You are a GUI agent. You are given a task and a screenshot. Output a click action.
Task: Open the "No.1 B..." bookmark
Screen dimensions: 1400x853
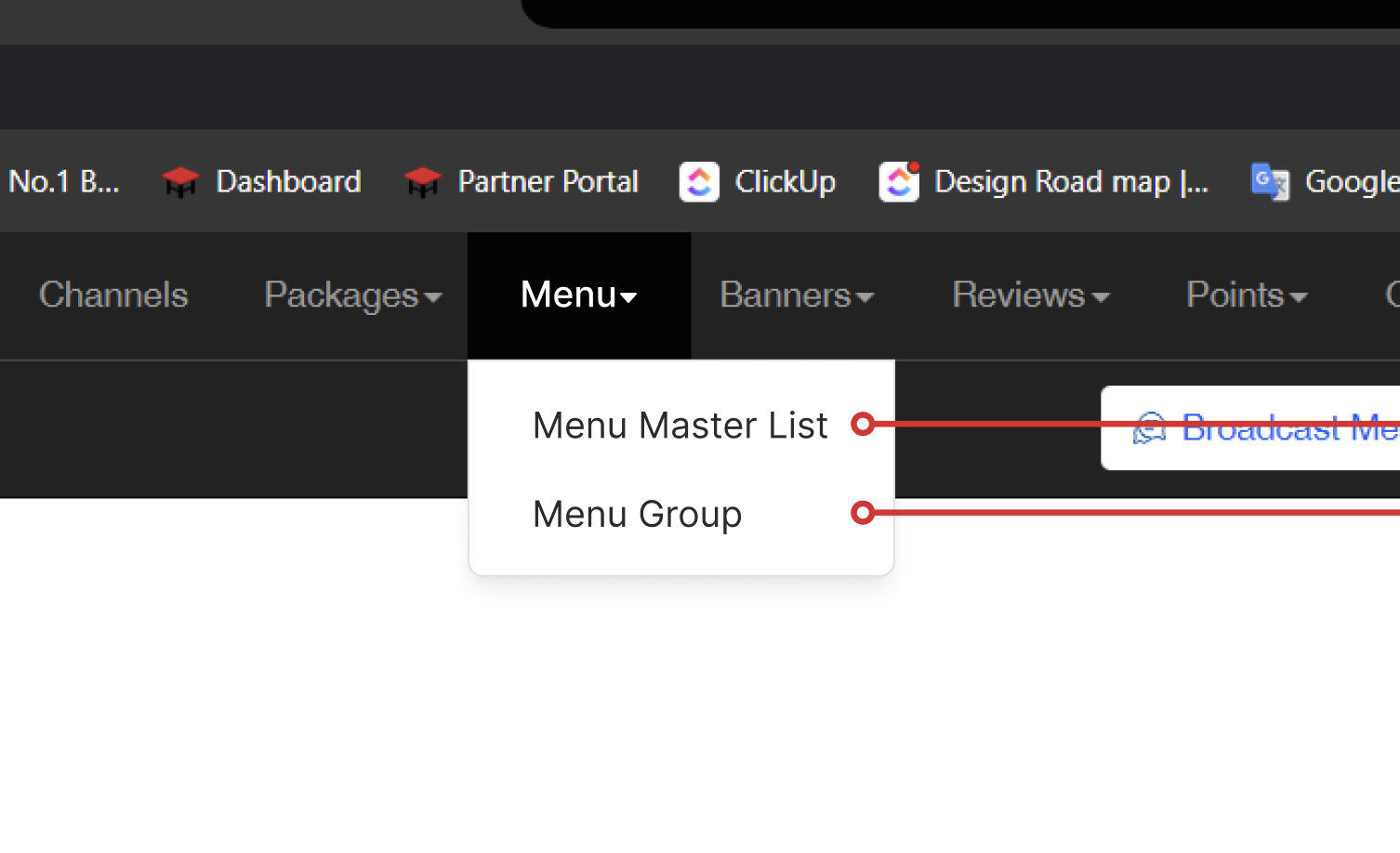point(63,182)
